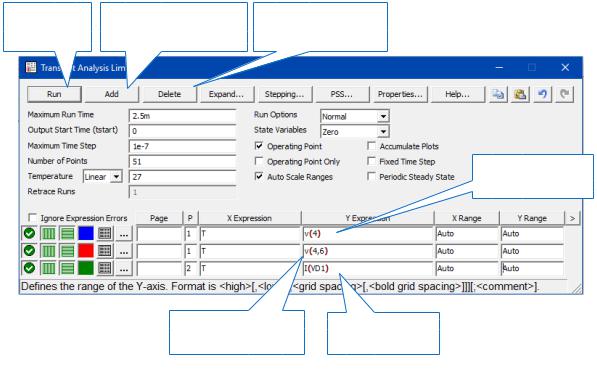Click numeric output table icon in I(VD1) row
This screenshot has height=388, width=597.
pyautogui.click(x=105, y=268)
